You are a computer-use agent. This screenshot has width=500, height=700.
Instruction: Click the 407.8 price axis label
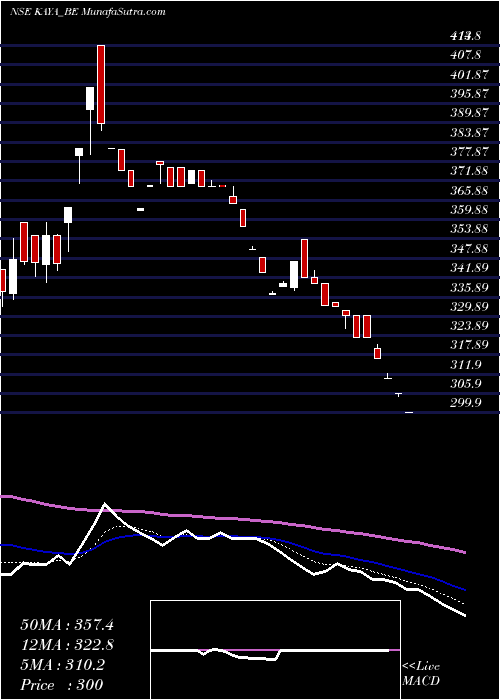[x=466, y=55]
